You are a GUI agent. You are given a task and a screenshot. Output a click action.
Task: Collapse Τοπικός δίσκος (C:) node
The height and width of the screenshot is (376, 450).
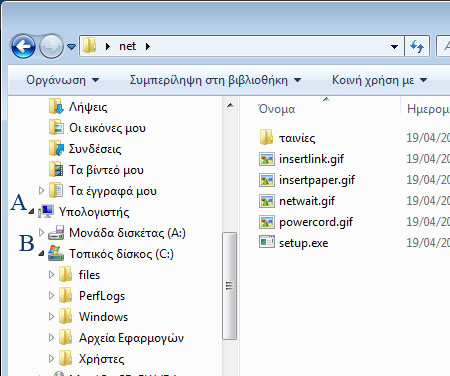click(41, 254)
